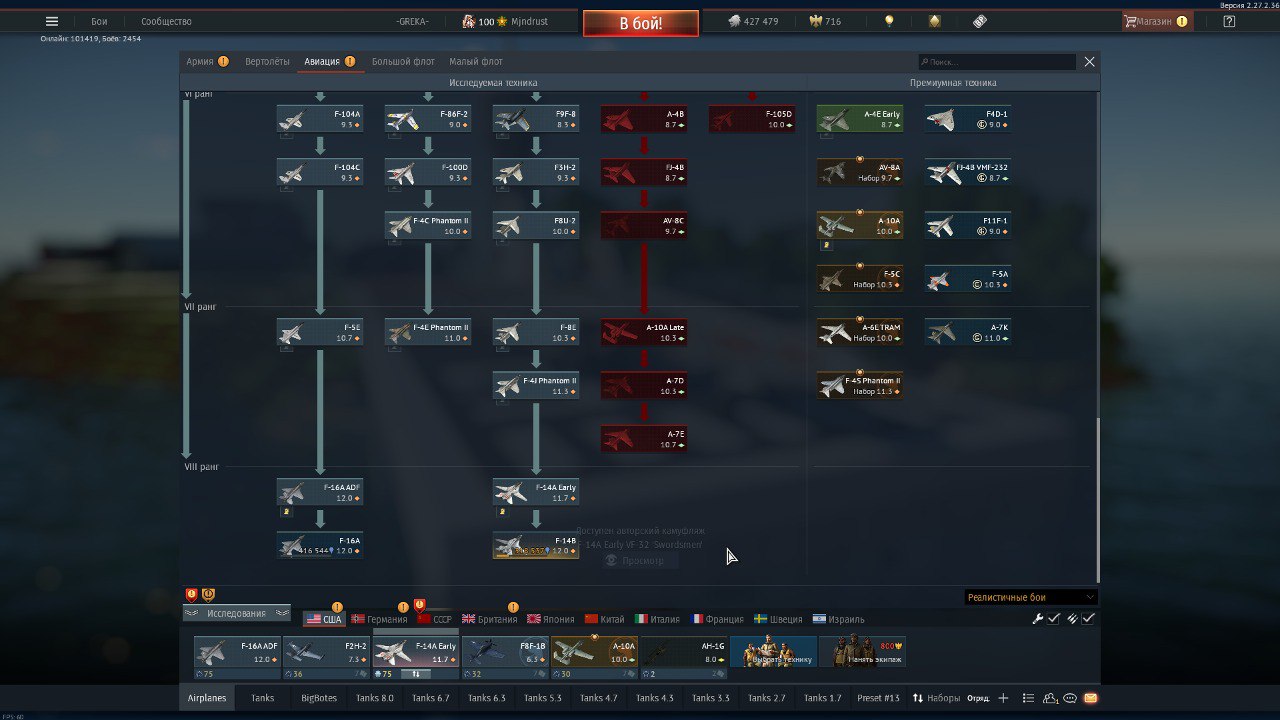Open the hamburger main menu
This screenshot has height=720, width=1280.
(52, 21)
